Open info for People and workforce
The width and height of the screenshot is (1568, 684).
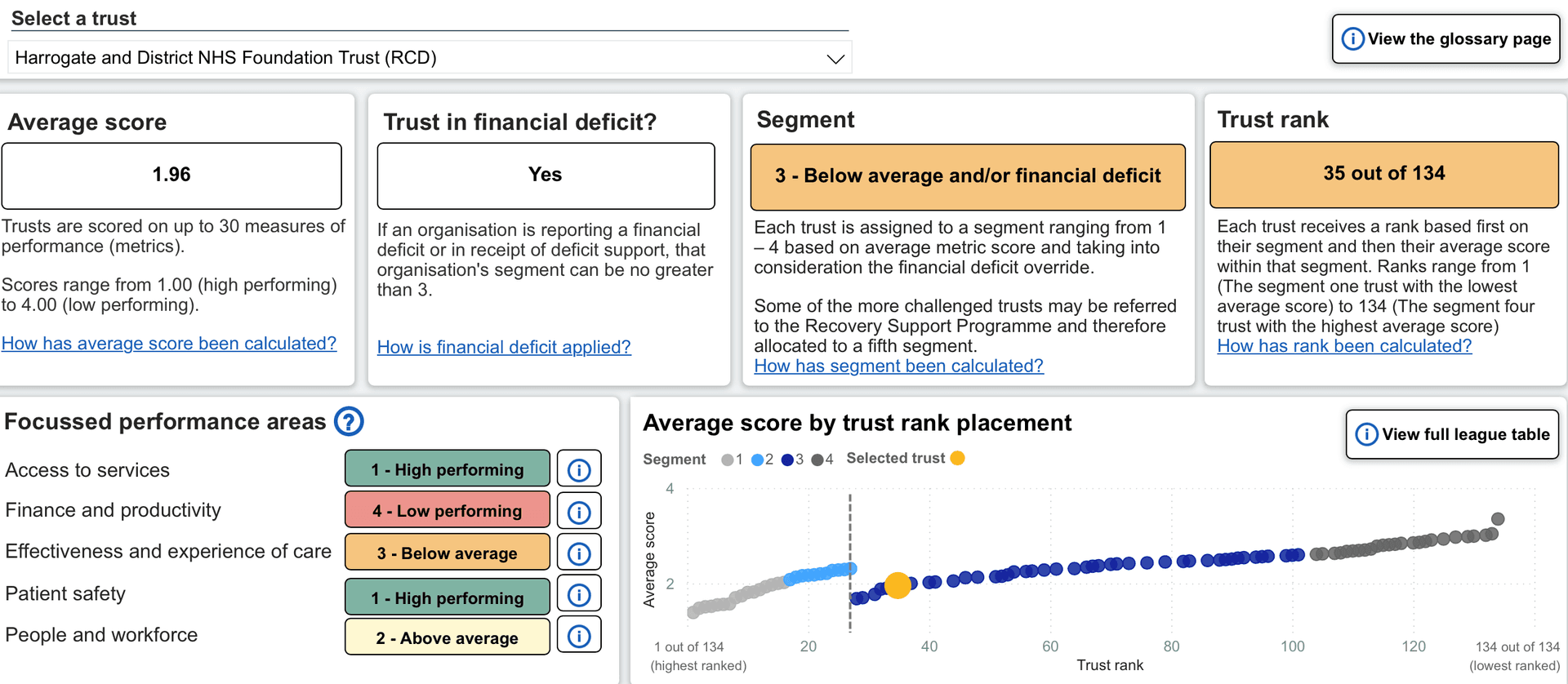point(579,636)
